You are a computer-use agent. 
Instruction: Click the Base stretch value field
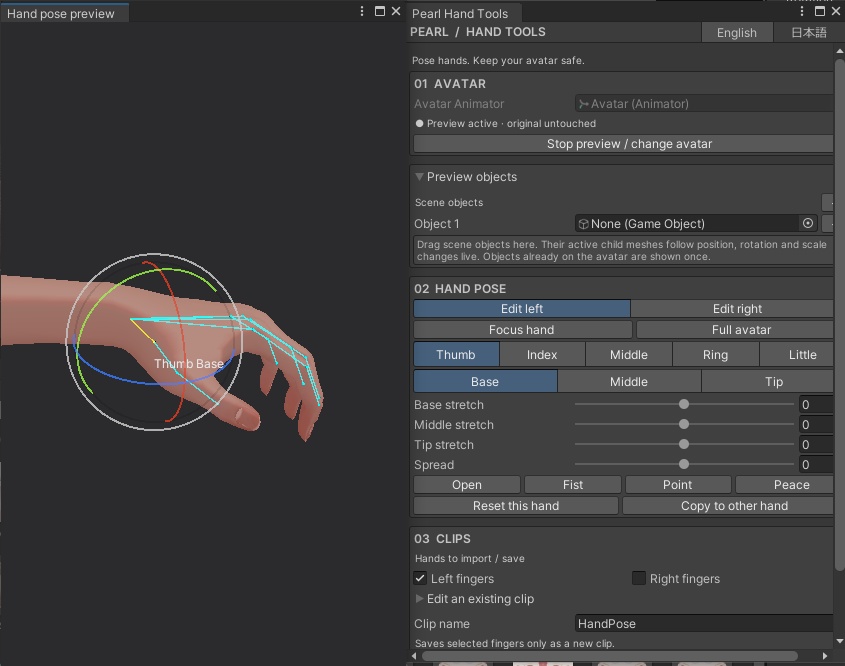coord(816,405)
